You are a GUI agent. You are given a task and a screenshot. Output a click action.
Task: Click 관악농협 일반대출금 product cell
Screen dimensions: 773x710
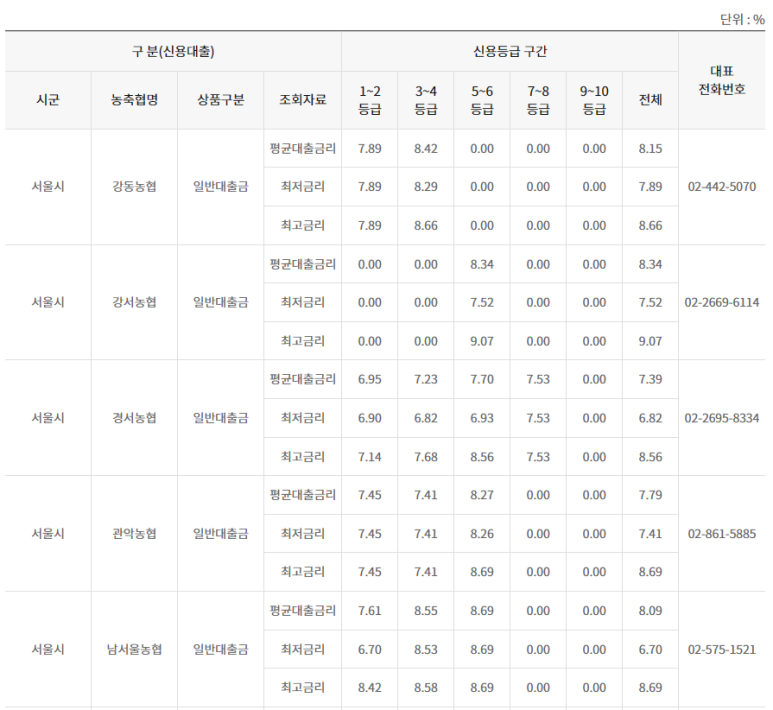tap(220, 533)
